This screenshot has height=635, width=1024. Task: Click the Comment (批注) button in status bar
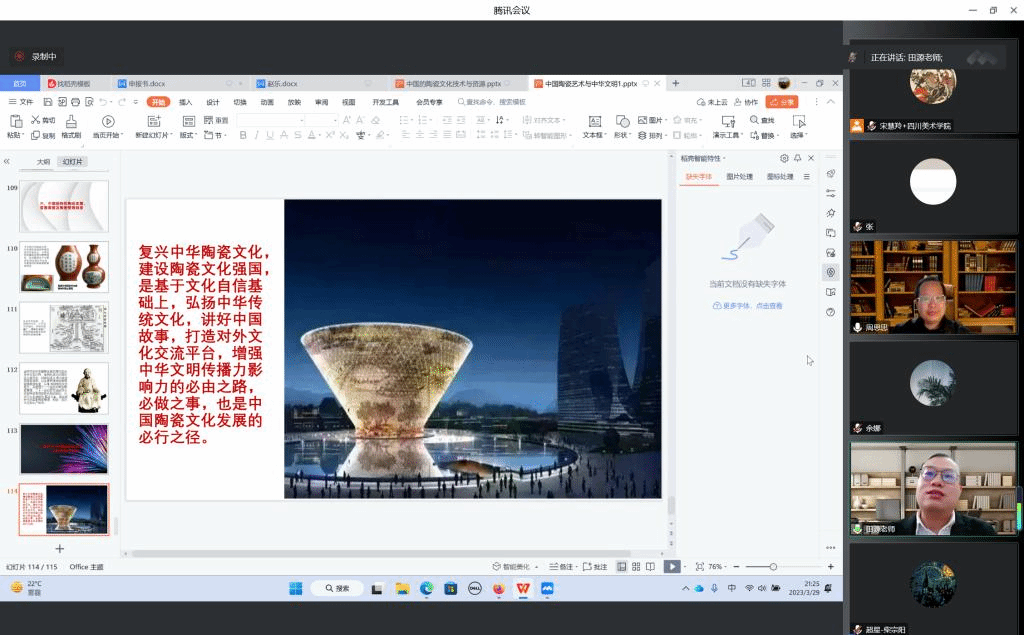595,566
